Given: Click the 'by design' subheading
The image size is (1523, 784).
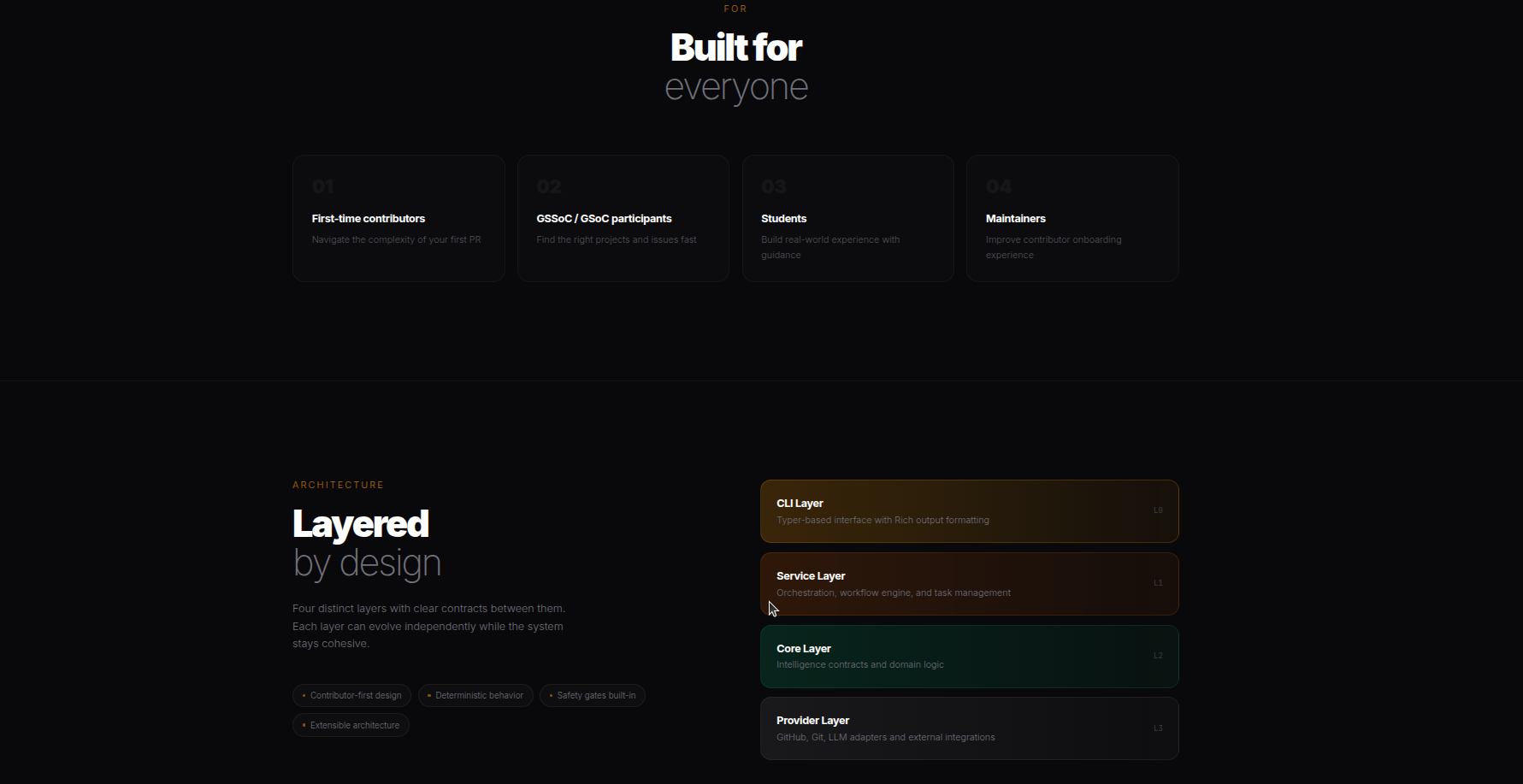Looking at the screenshot, I should pos(367,563).
